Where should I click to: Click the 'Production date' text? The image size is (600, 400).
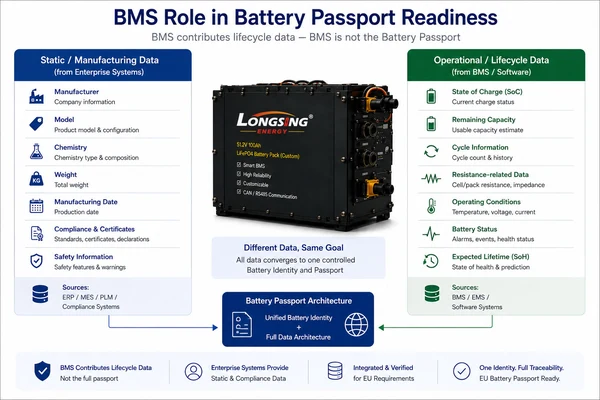coord(77,212)
